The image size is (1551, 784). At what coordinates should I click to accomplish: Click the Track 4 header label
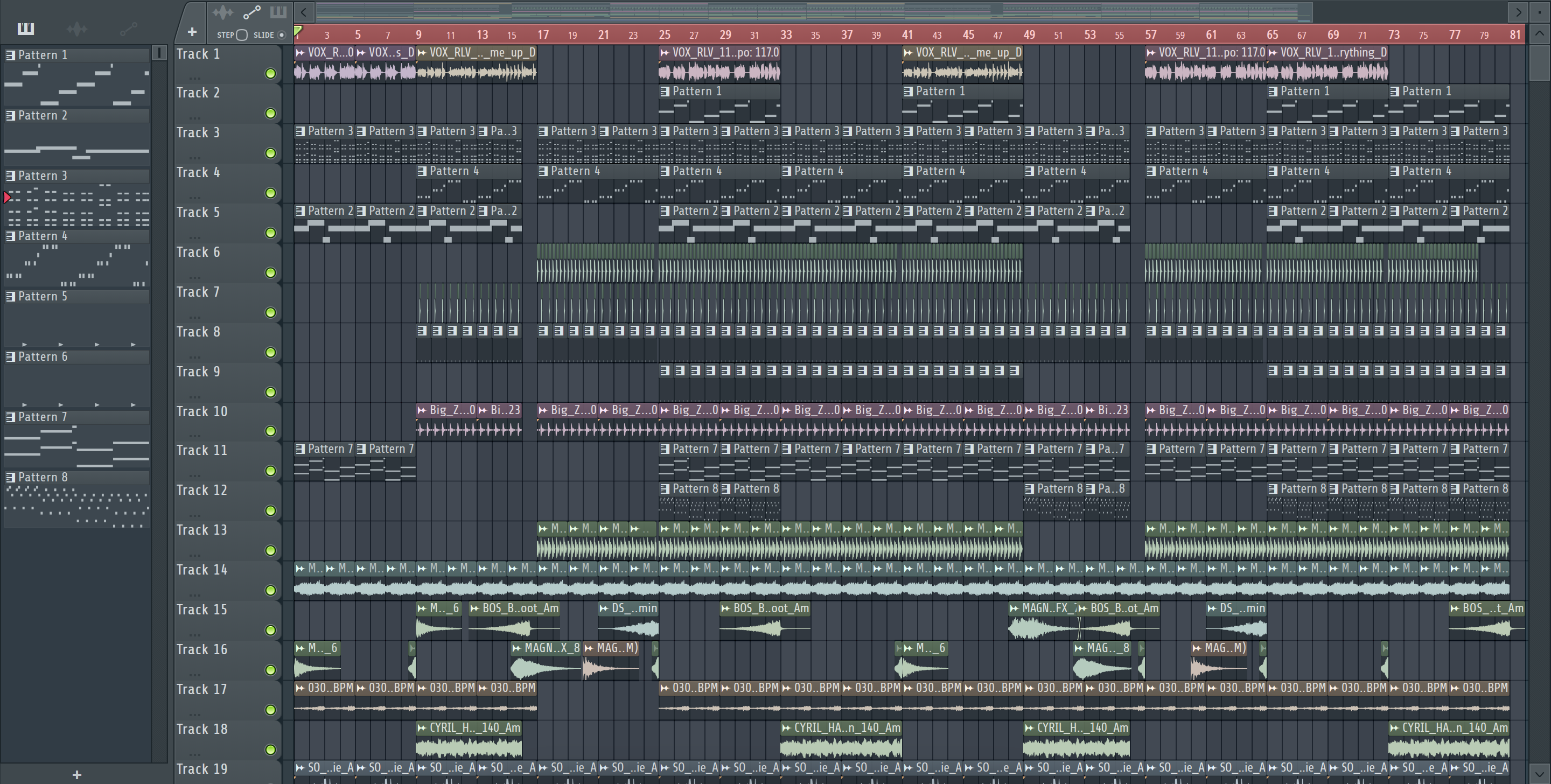click(198, 172)
